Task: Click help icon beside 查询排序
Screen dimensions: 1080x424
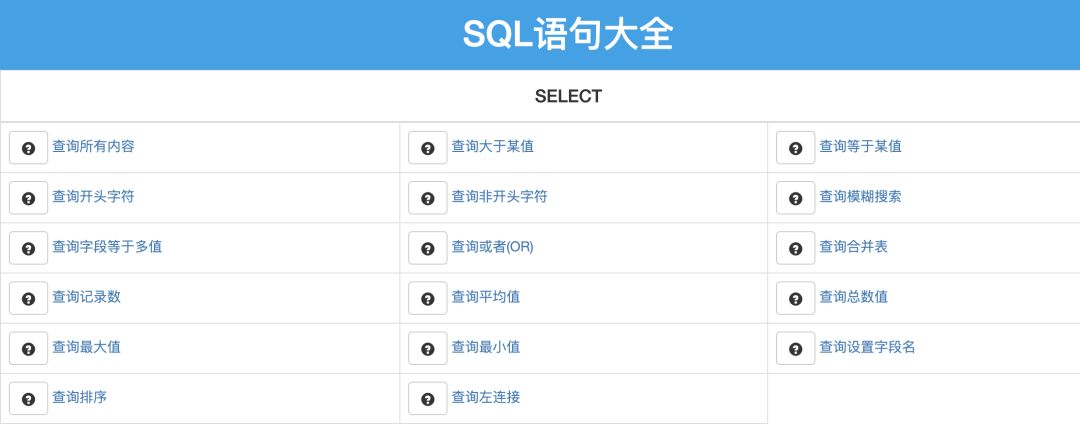Action: tap(28, 399)
